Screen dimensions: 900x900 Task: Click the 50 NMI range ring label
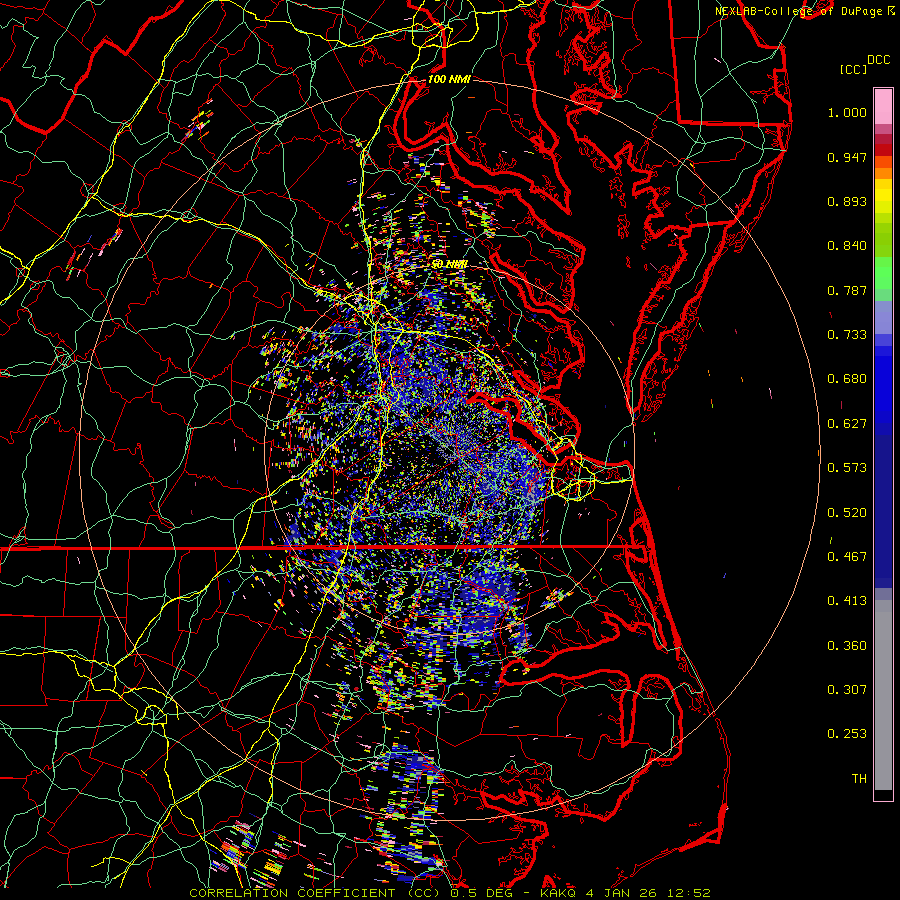point(449,264)
